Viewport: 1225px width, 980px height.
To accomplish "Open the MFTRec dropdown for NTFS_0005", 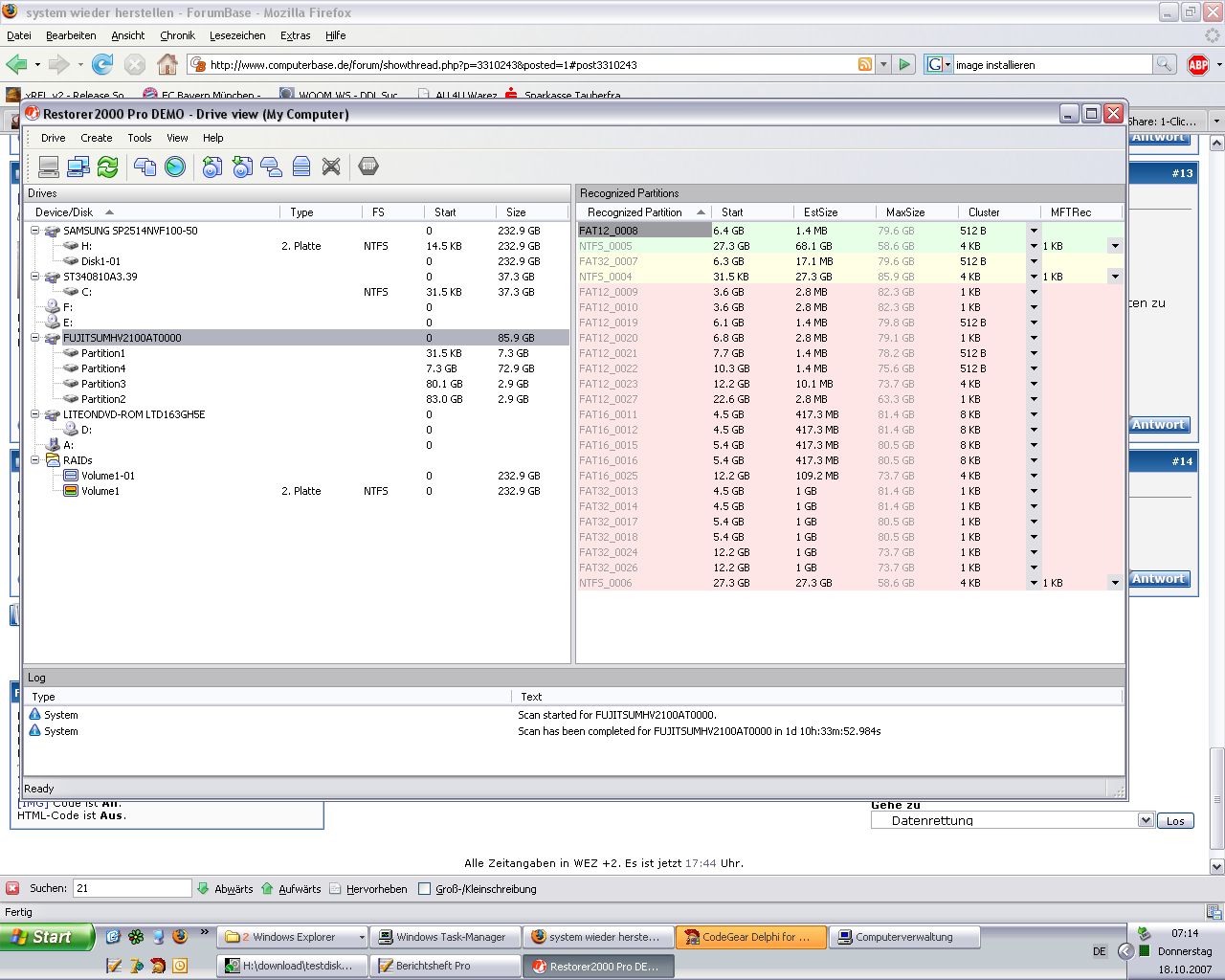I will click(x=1115, y=246).
